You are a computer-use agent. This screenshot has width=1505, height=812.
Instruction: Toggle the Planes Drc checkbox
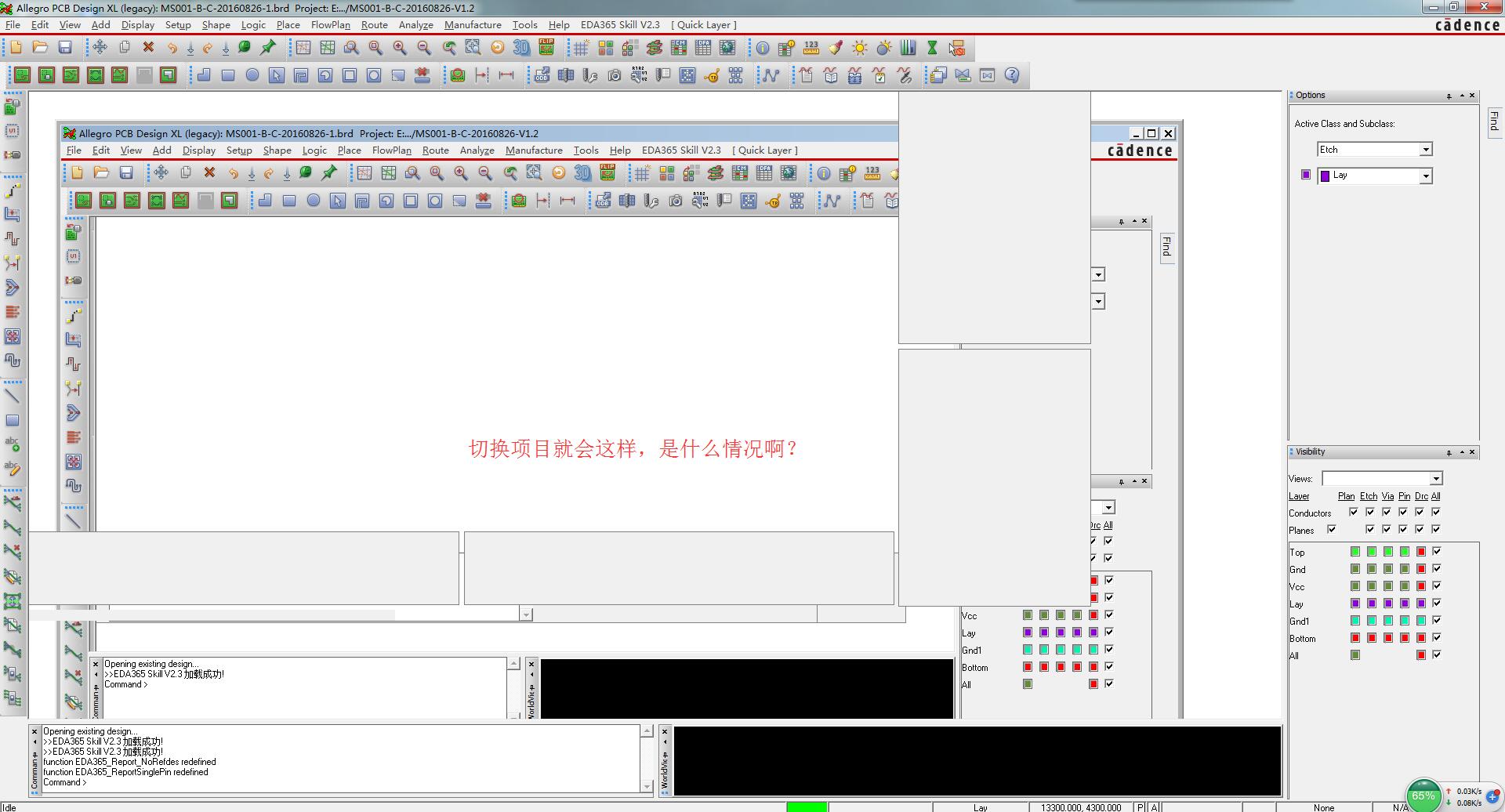pyautogui.click(x=1420, y=529)
